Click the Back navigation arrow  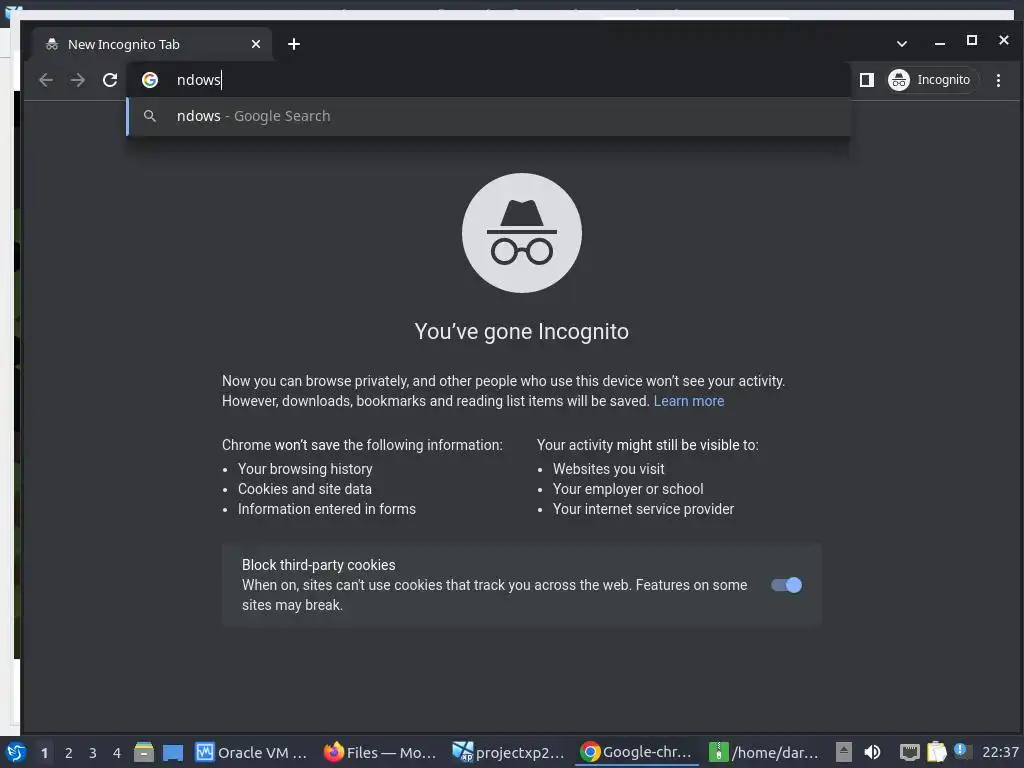(46, 80)
